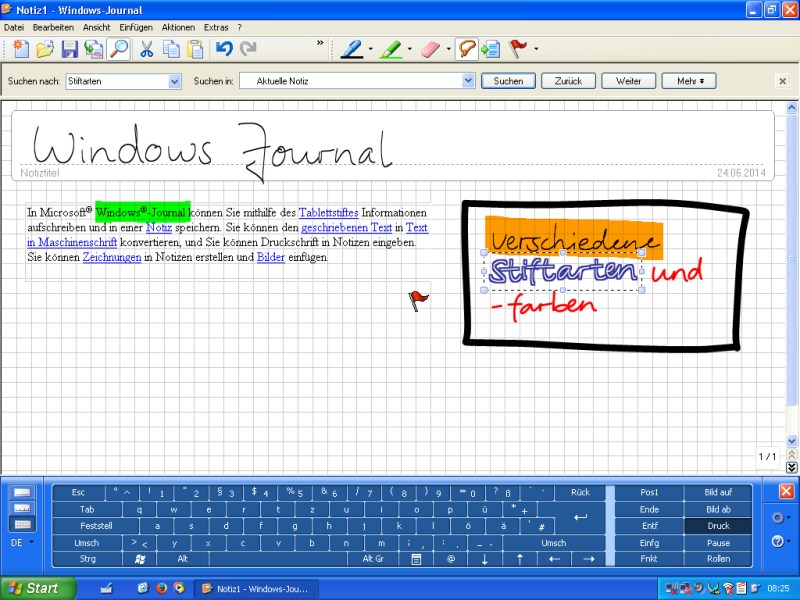Expand the 'Suchen nach' dropdown arrow

pos(175,81)
